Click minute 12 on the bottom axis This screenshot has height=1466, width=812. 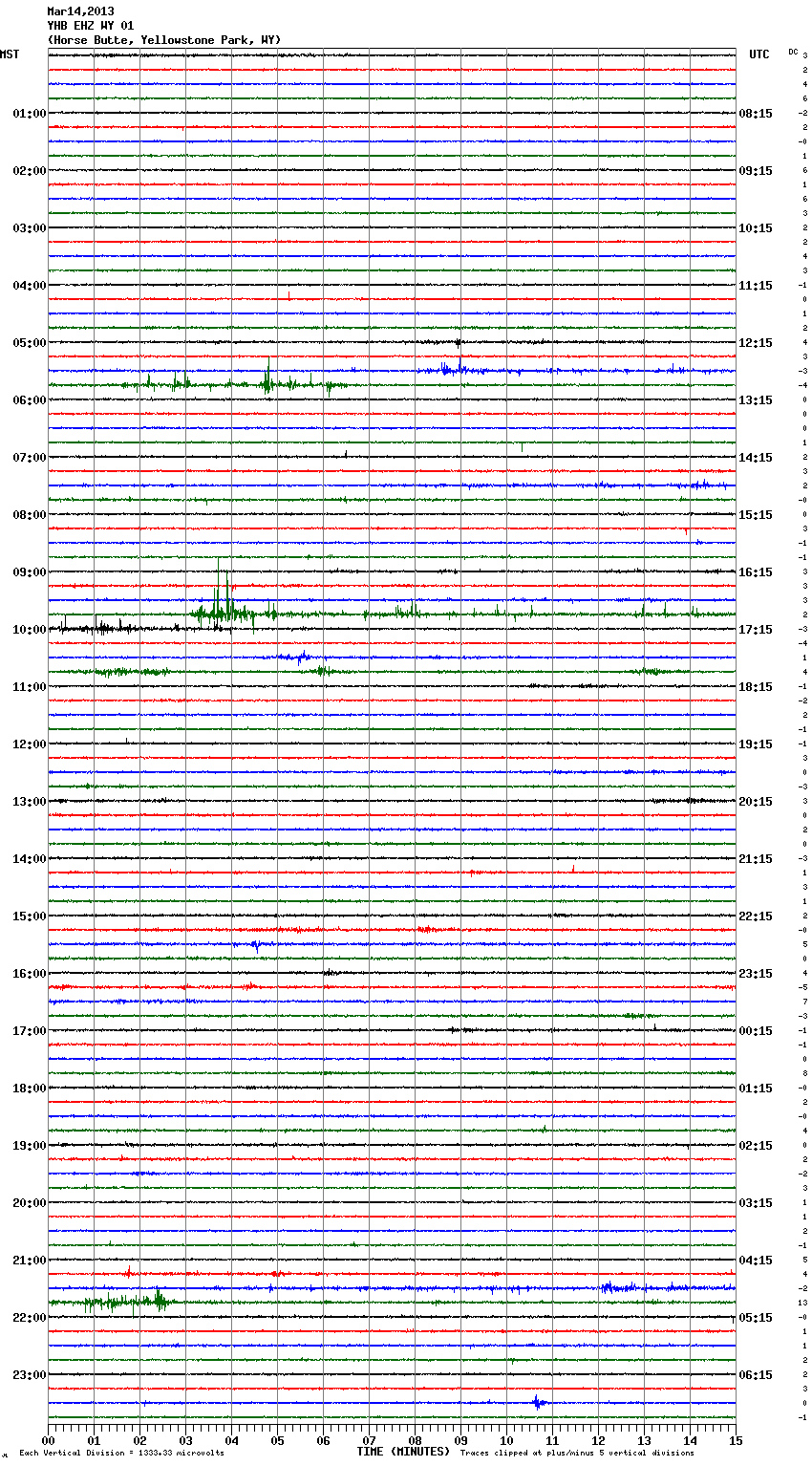(598, 1440)
